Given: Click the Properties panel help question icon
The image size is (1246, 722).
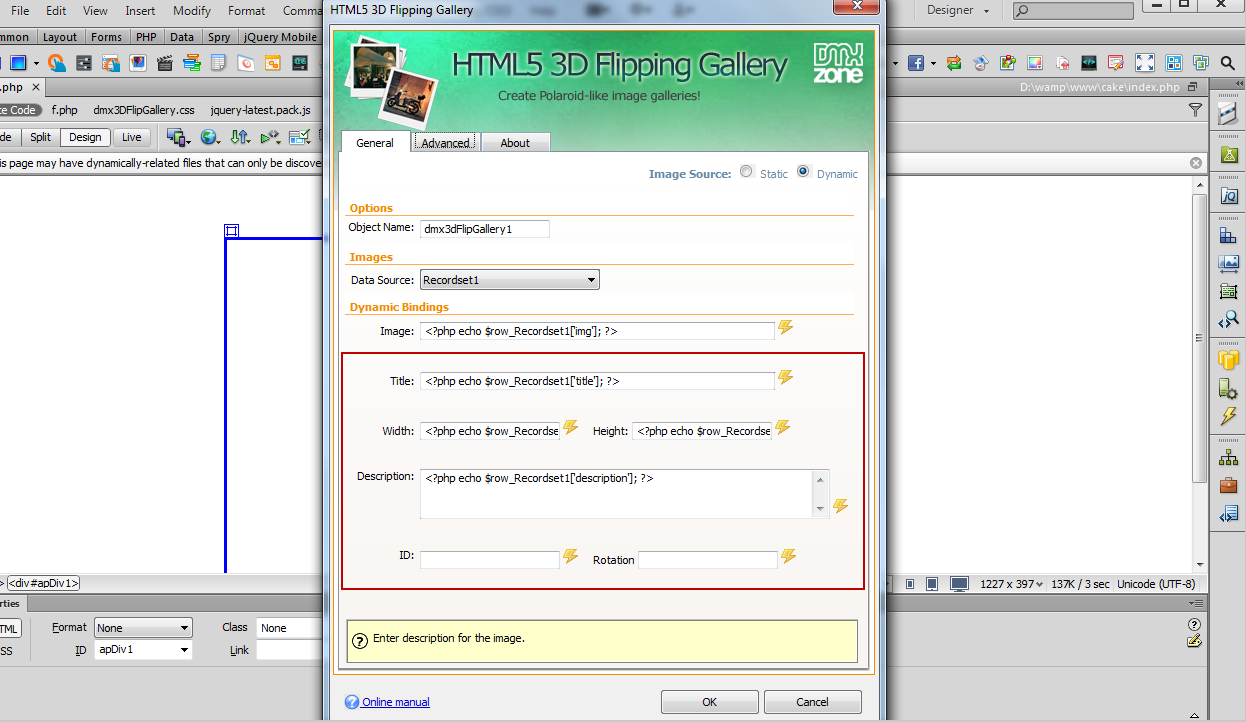Looking at the screenshot, I should point(1194,624).
